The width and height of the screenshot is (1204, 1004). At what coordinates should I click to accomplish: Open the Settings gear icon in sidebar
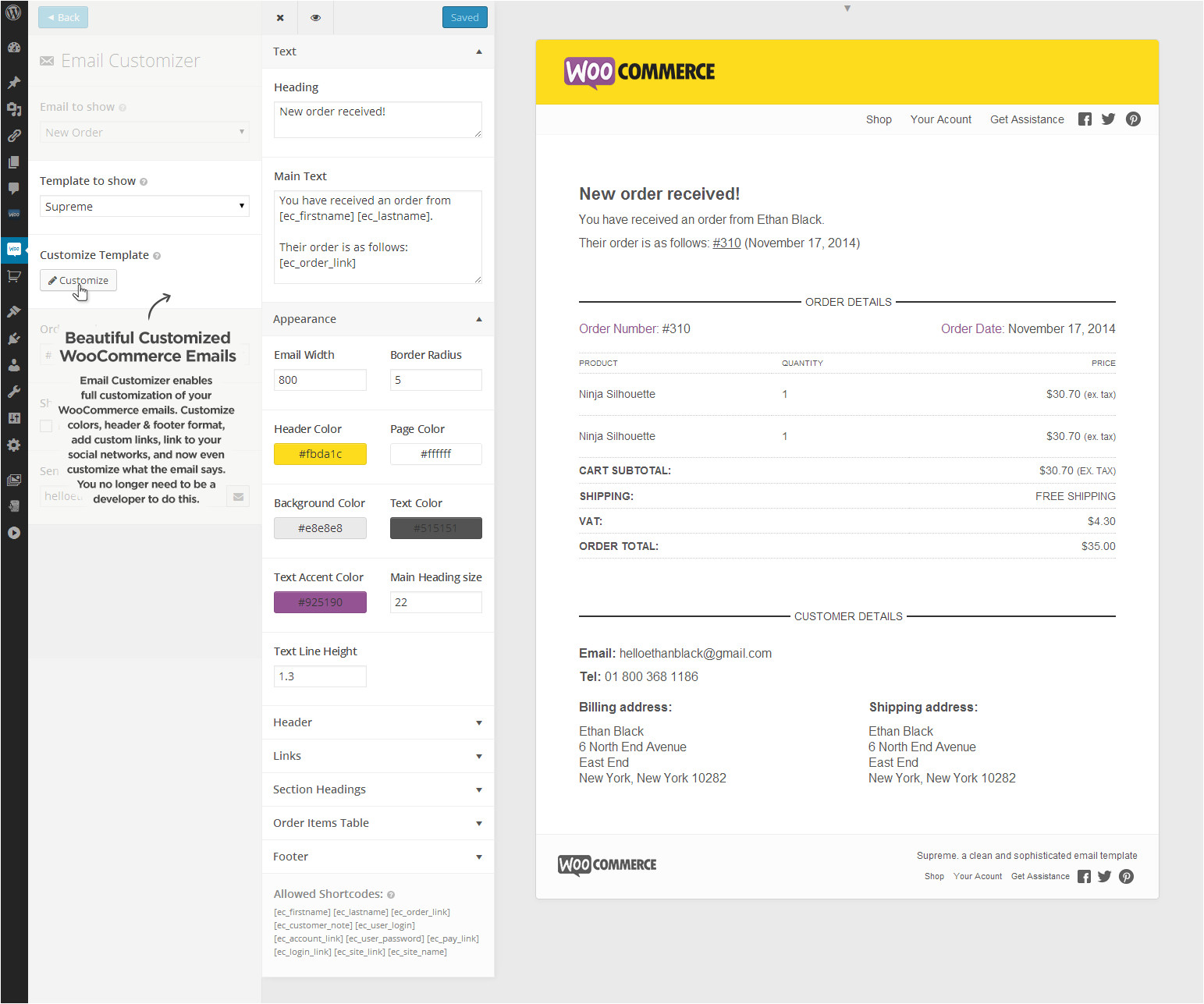pyautogui.click(x=13, y=445)
